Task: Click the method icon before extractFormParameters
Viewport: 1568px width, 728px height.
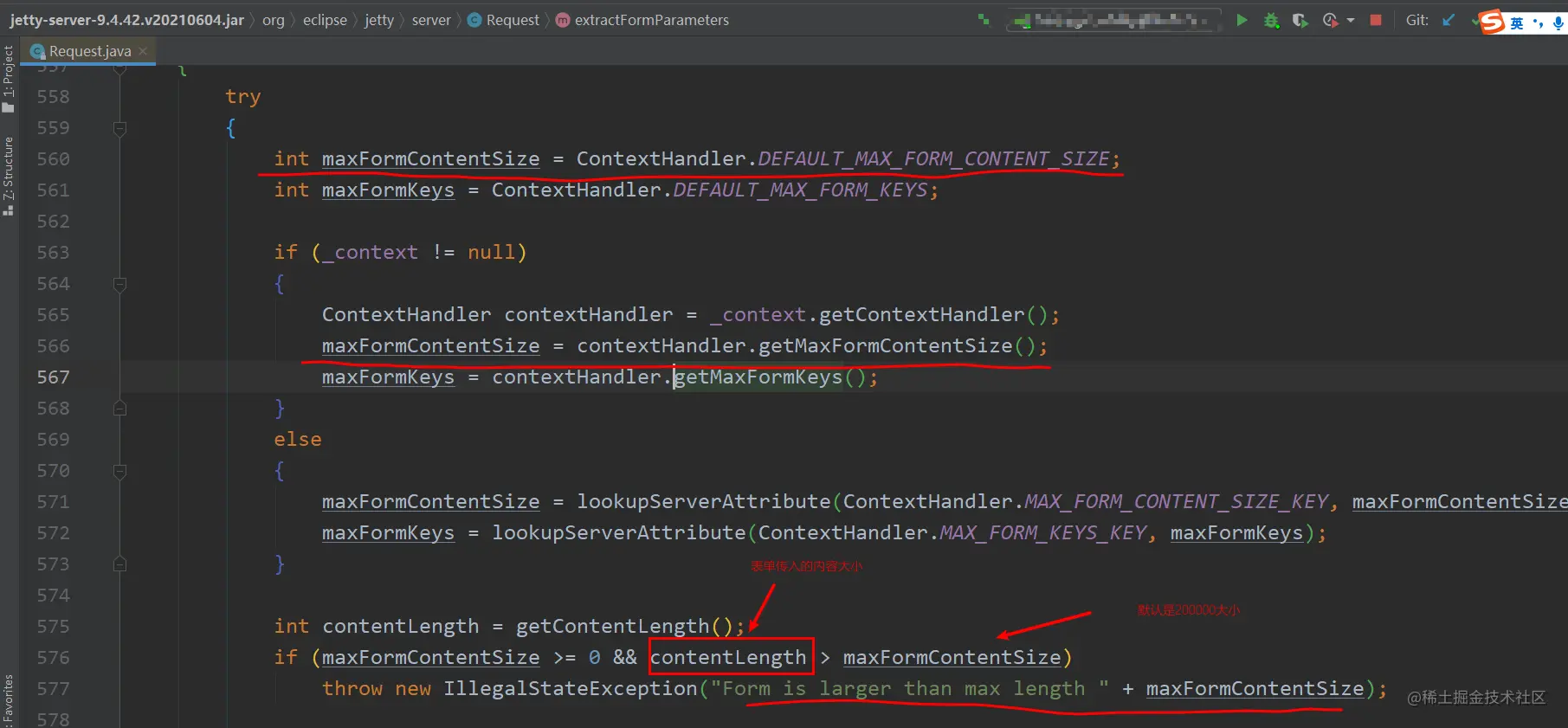Action: pyautogui.click(x=563, y=20)
